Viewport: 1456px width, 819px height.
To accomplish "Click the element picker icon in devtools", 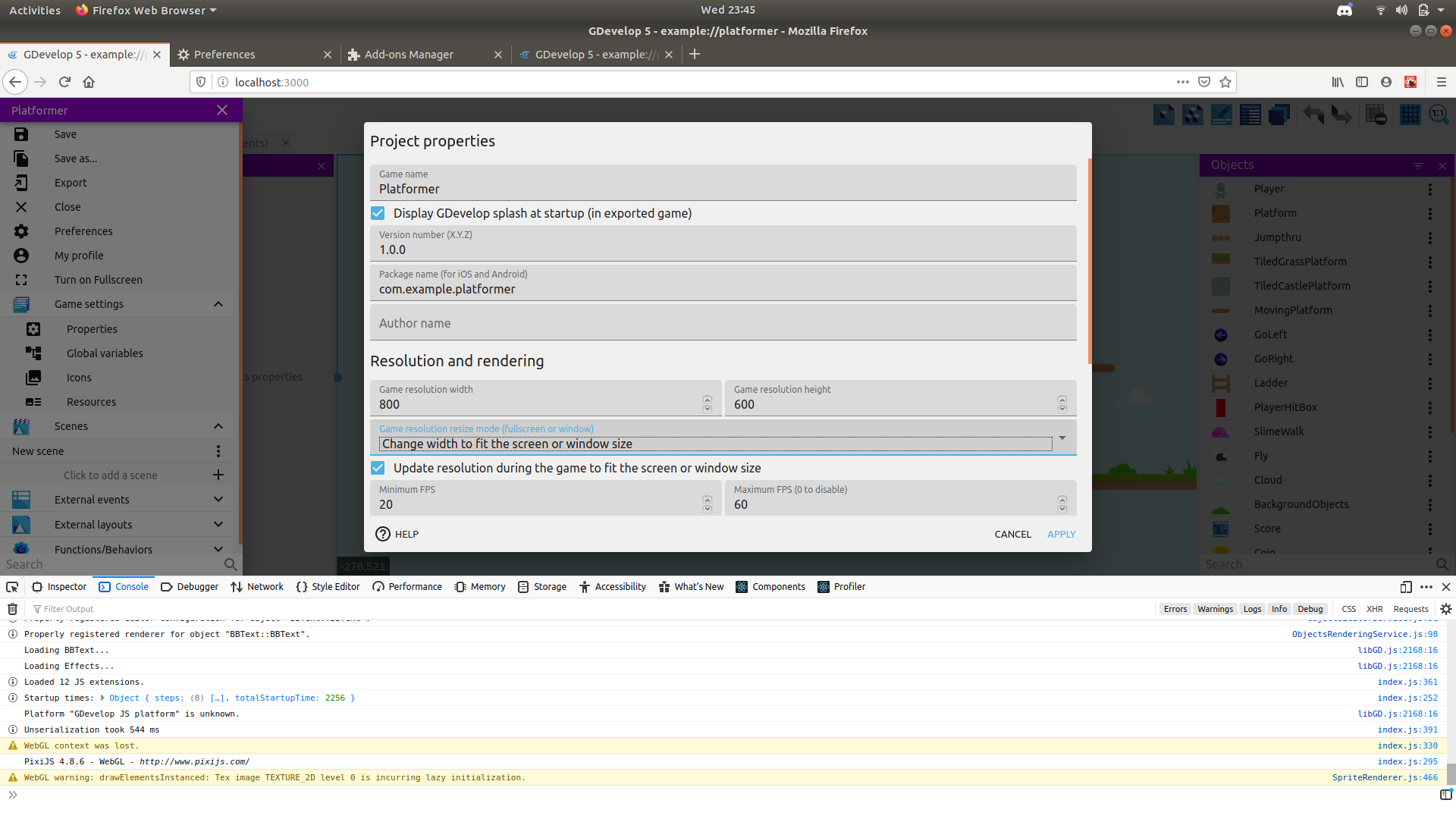I will coord(12,587).
